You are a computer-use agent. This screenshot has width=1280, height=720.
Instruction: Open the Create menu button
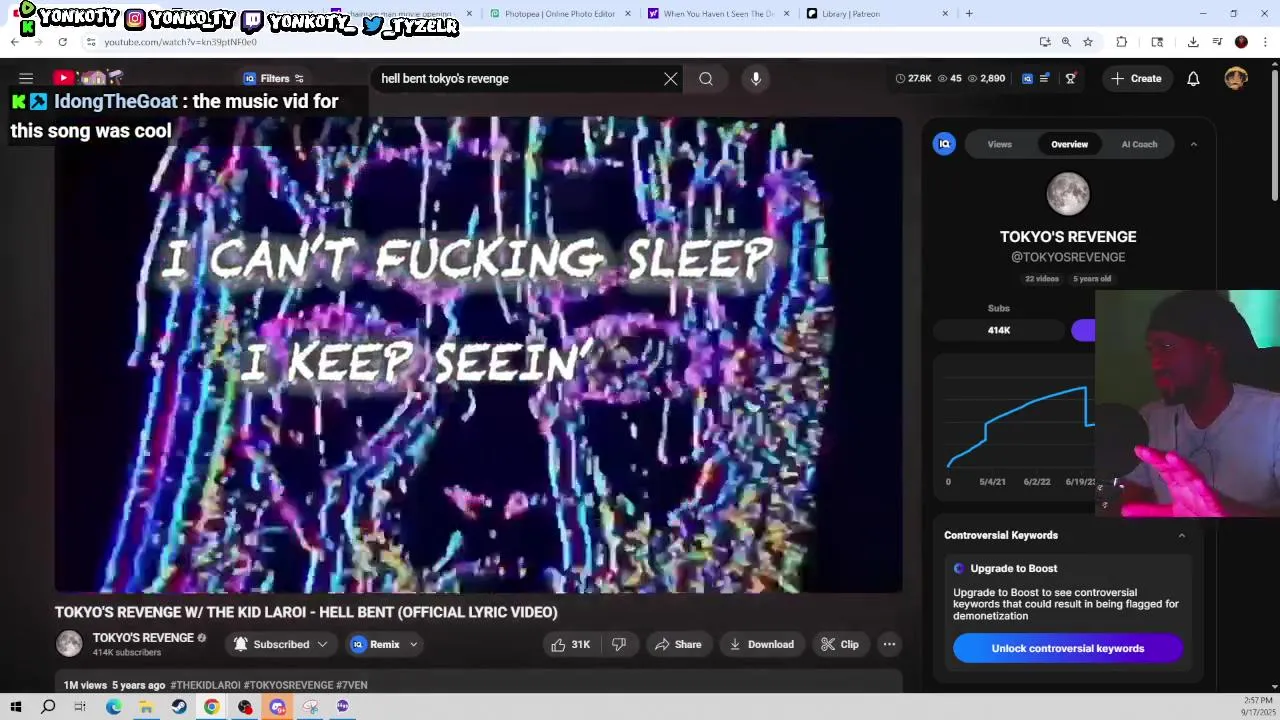point(1136,78)
